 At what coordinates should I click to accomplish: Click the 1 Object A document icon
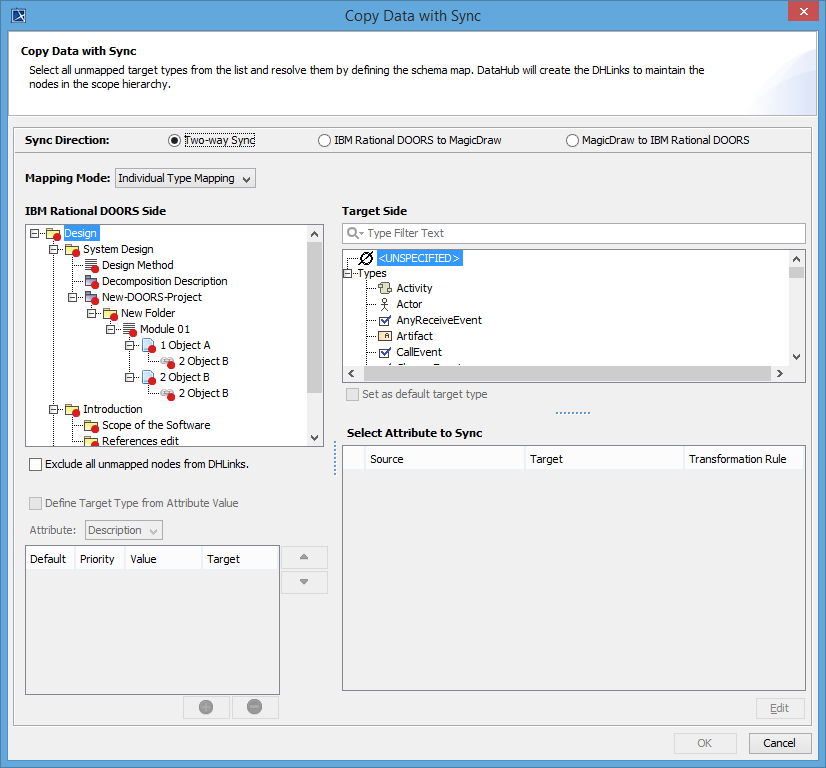[148, 345]
